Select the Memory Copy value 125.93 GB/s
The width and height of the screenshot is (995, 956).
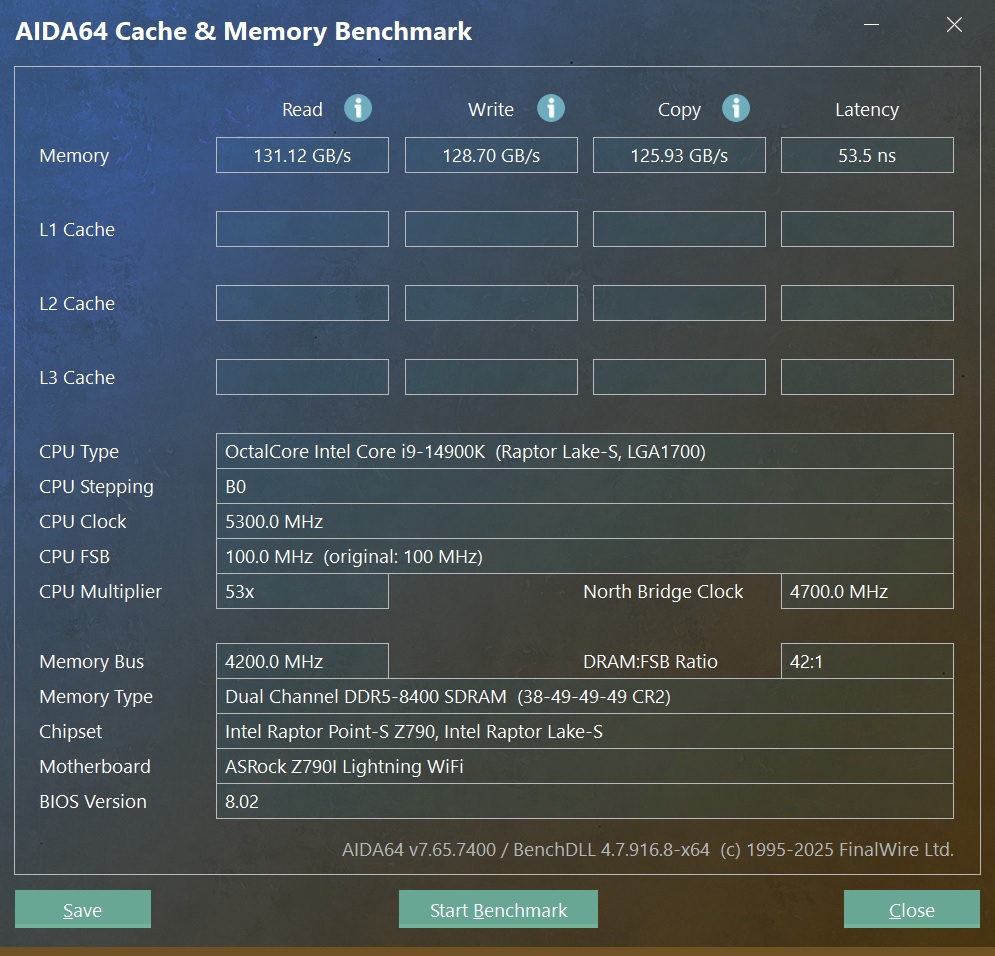[x=679, y=155]
